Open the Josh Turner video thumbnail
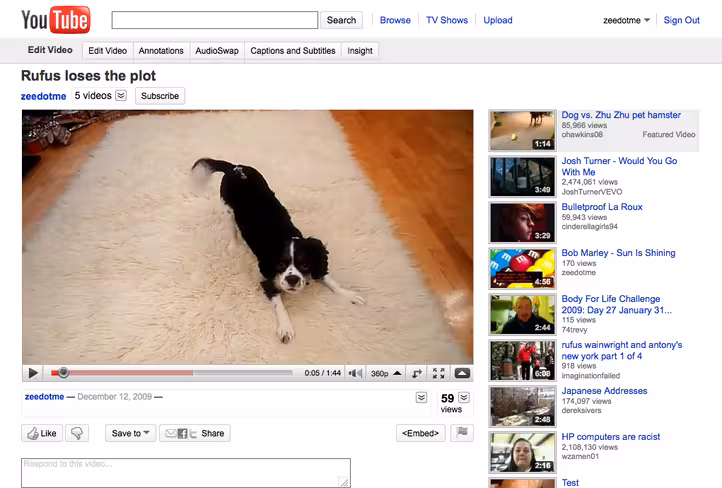This screenshot has height=488, width=722. click(x=522, y=177)
